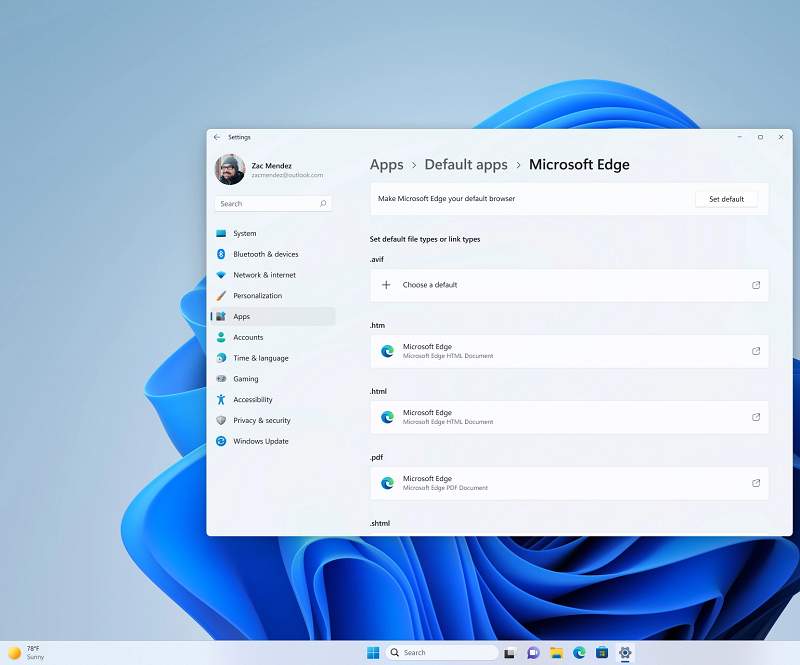
Task: Open System settings category
Action: 273,233
